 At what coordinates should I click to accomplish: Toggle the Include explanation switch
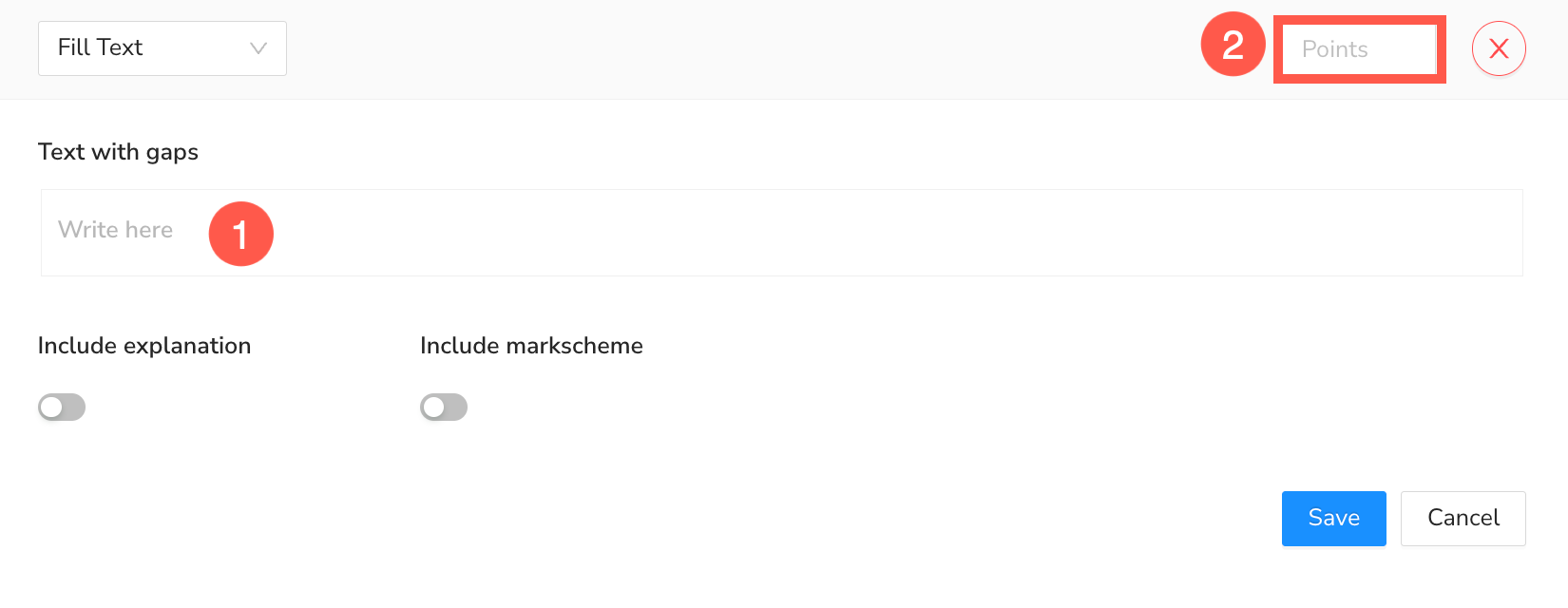point(62,408)
